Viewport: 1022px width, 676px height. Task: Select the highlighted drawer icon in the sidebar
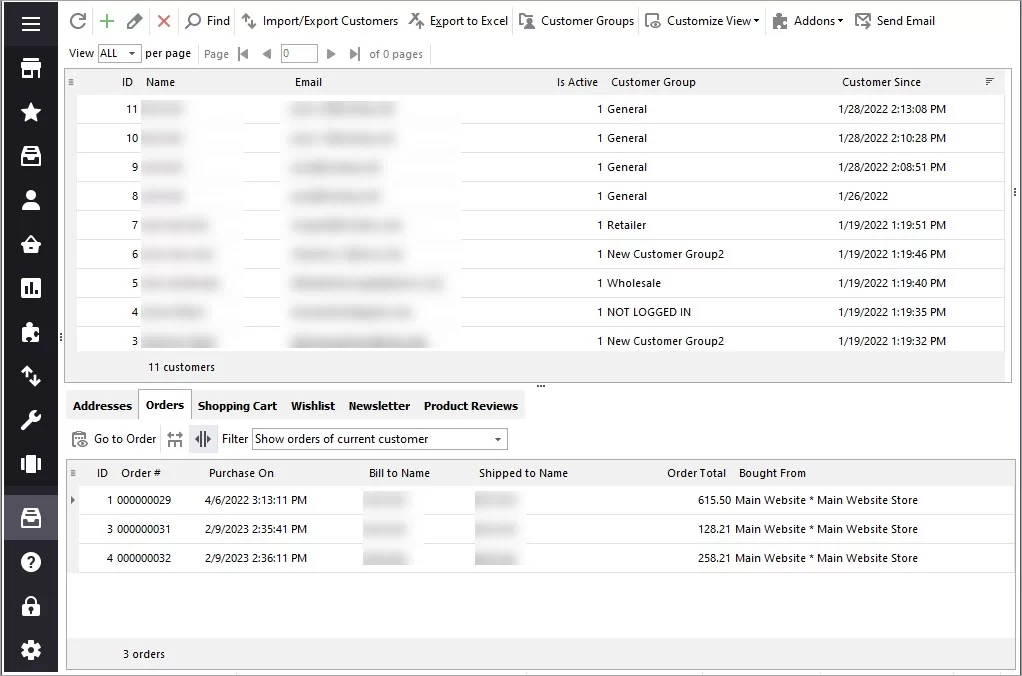click(x=31, y=518)
